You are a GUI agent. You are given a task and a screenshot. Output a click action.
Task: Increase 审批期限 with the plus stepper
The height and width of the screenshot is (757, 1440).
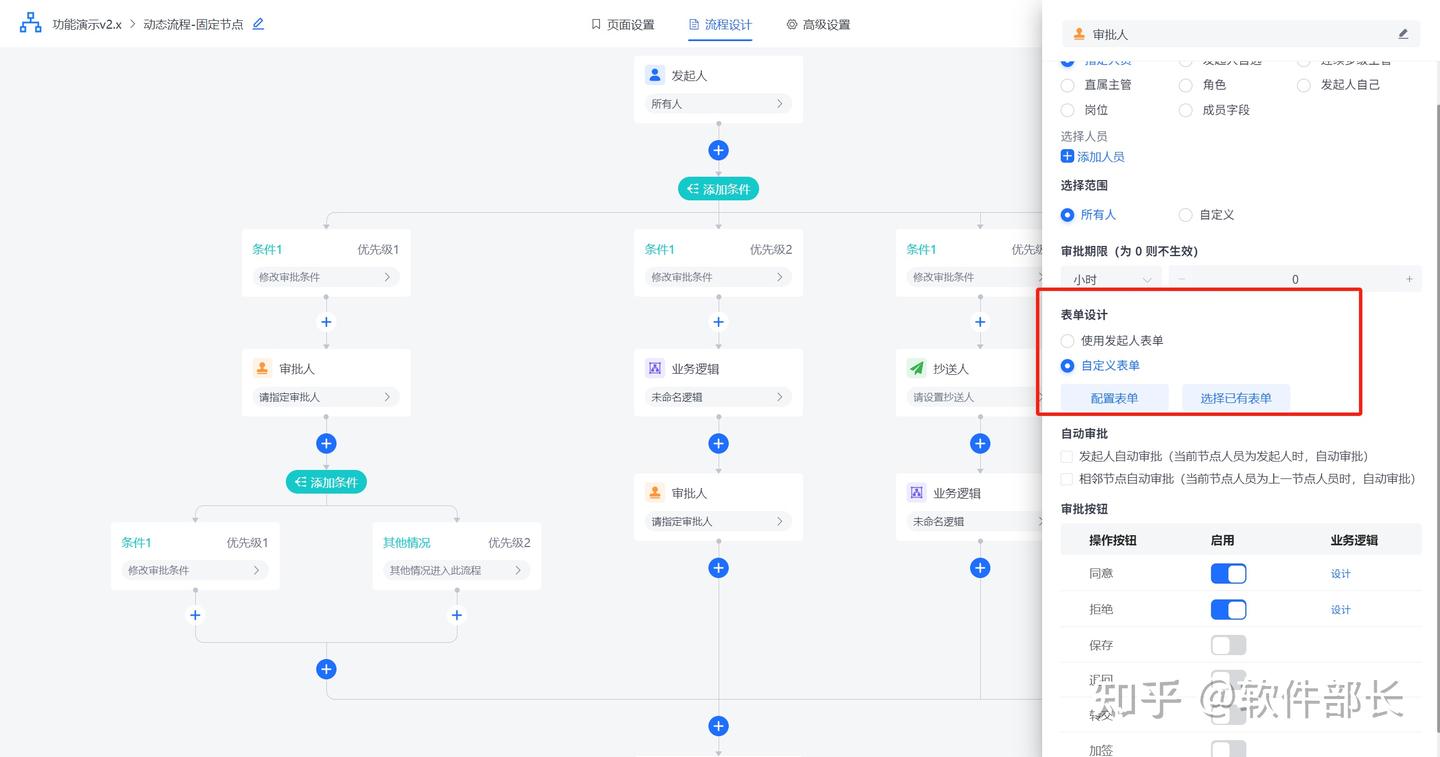1409,279
